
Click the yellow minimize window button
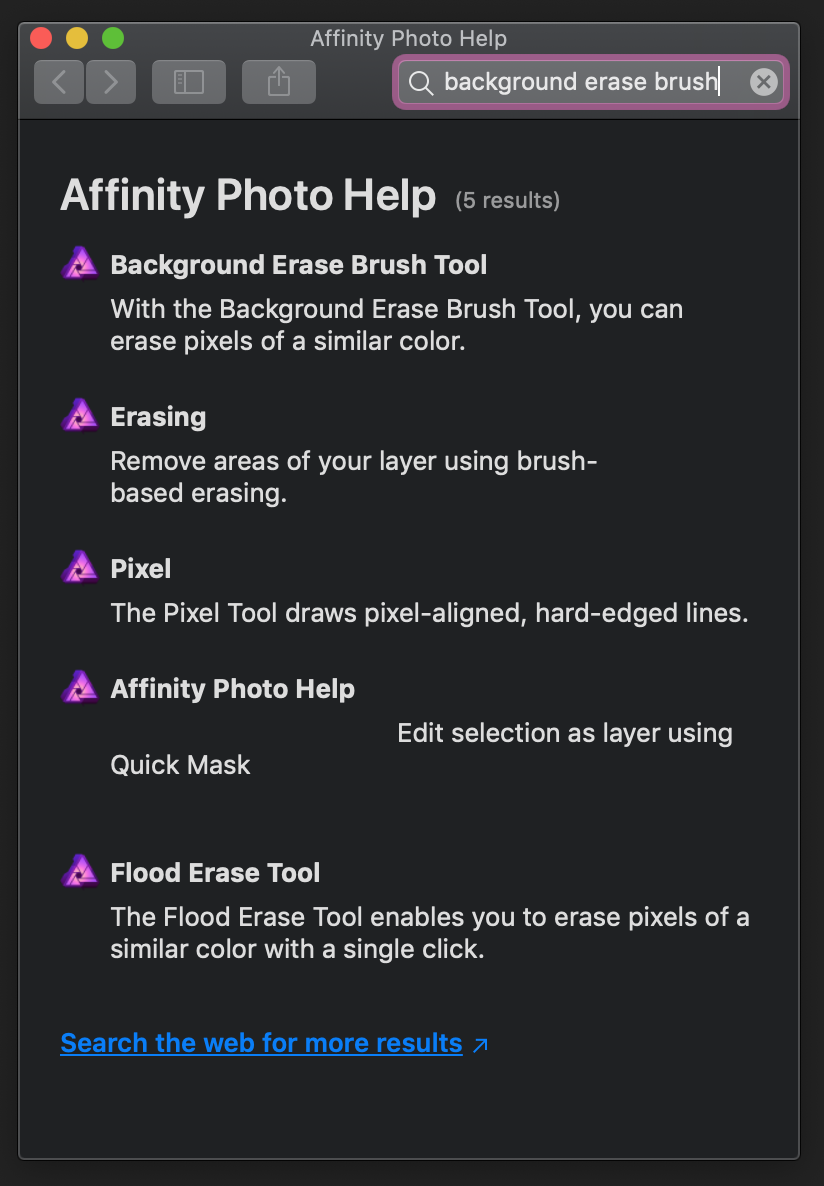point(77,38)
